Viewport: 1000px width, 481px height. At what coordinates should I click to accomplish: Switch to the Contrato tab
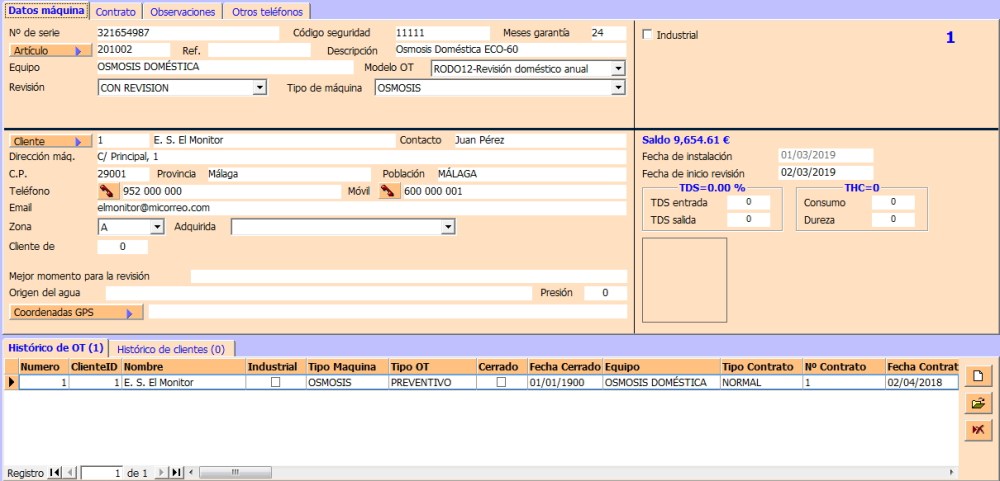click(116, 12)
